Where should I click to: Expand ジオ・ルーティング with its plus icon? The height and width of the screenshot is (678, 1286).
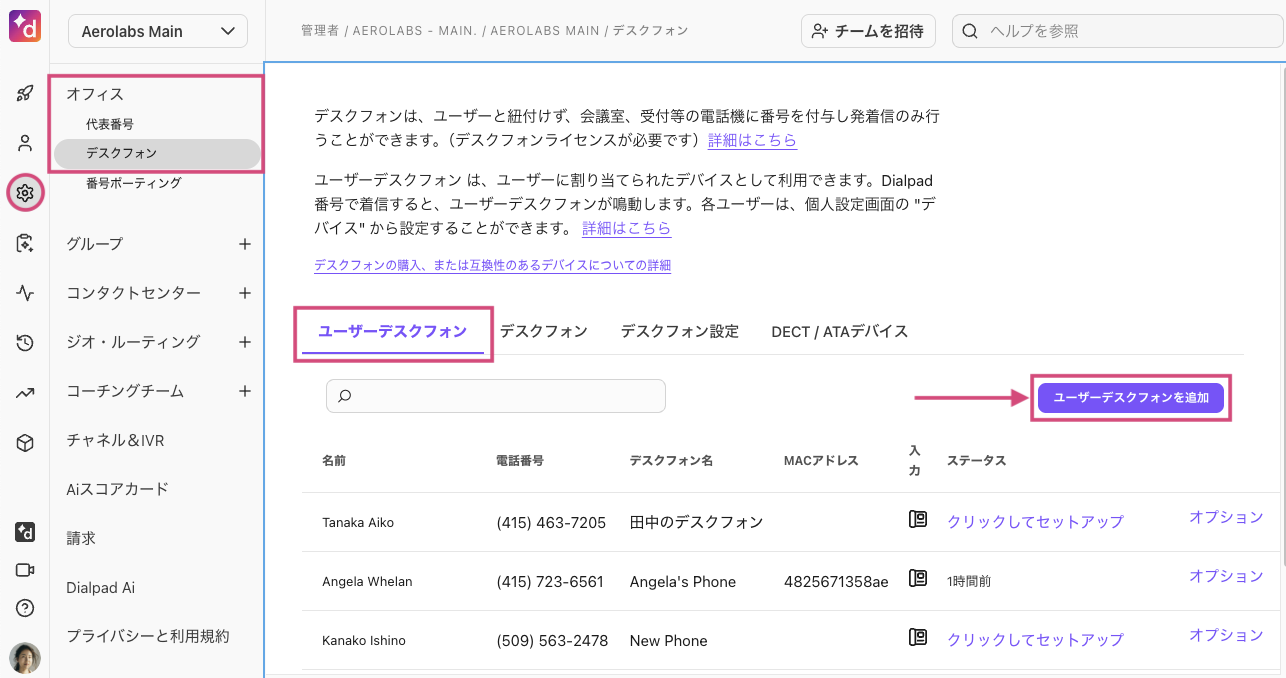(x=244, y=342)
